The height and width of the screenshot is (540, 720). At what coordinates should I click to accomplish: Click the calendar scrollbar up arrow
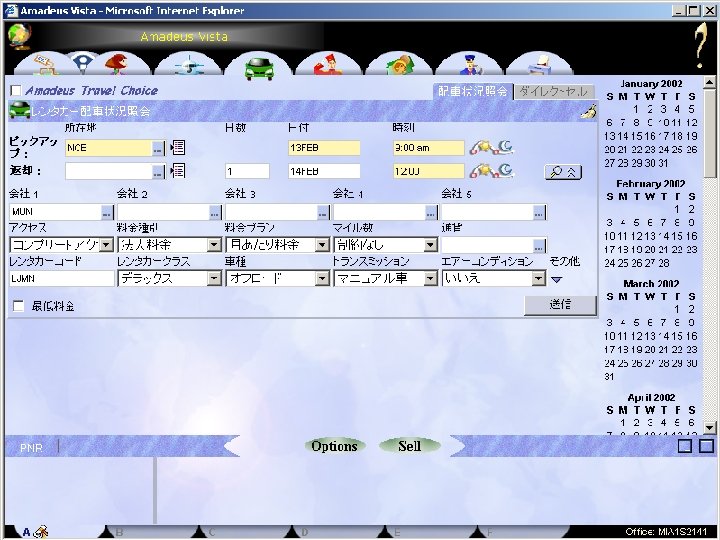click(709, 83)
